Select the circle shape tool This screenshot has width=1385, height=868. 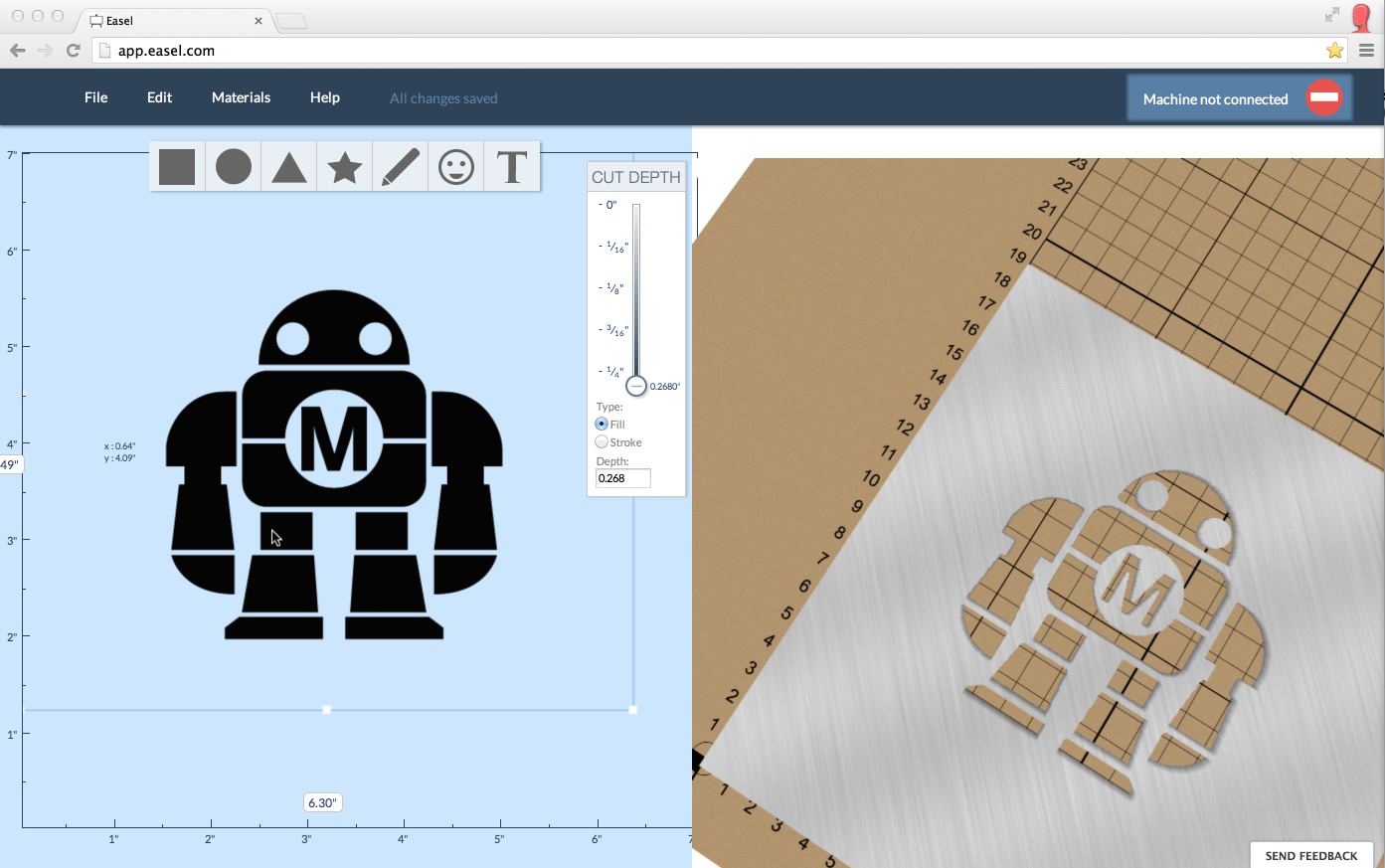[233, 167]
